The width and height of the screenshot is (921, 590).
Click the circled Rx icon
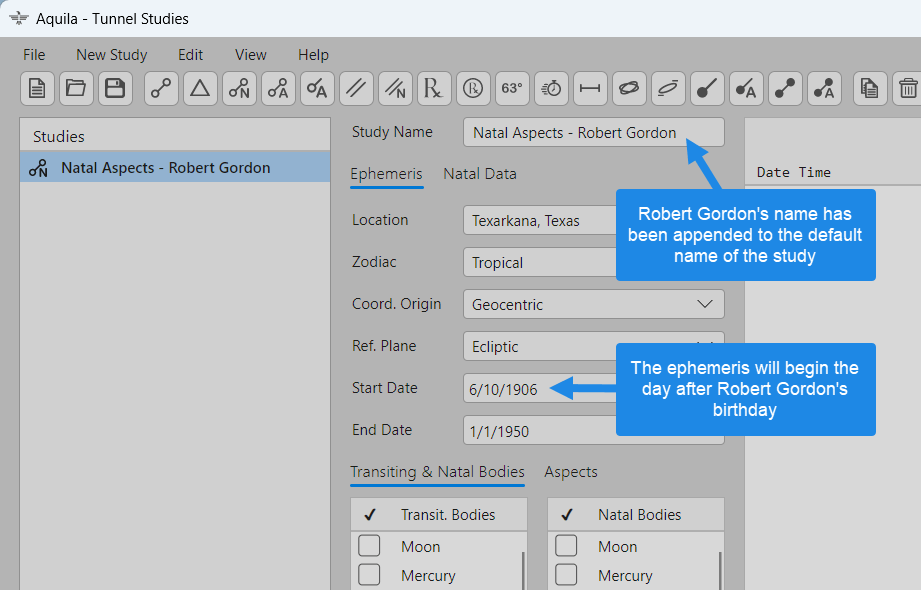point(473,89)
